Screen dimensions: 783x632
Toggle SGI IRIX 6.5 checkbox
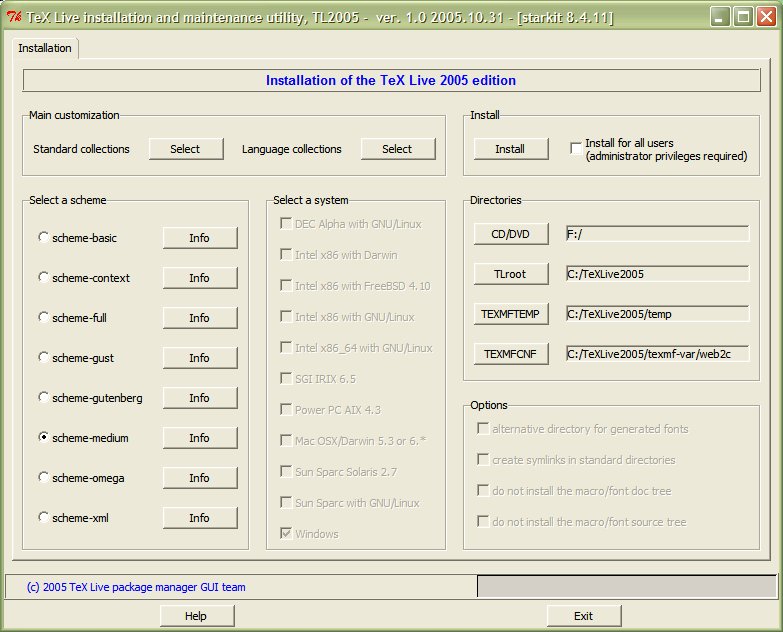pos(286,378)
